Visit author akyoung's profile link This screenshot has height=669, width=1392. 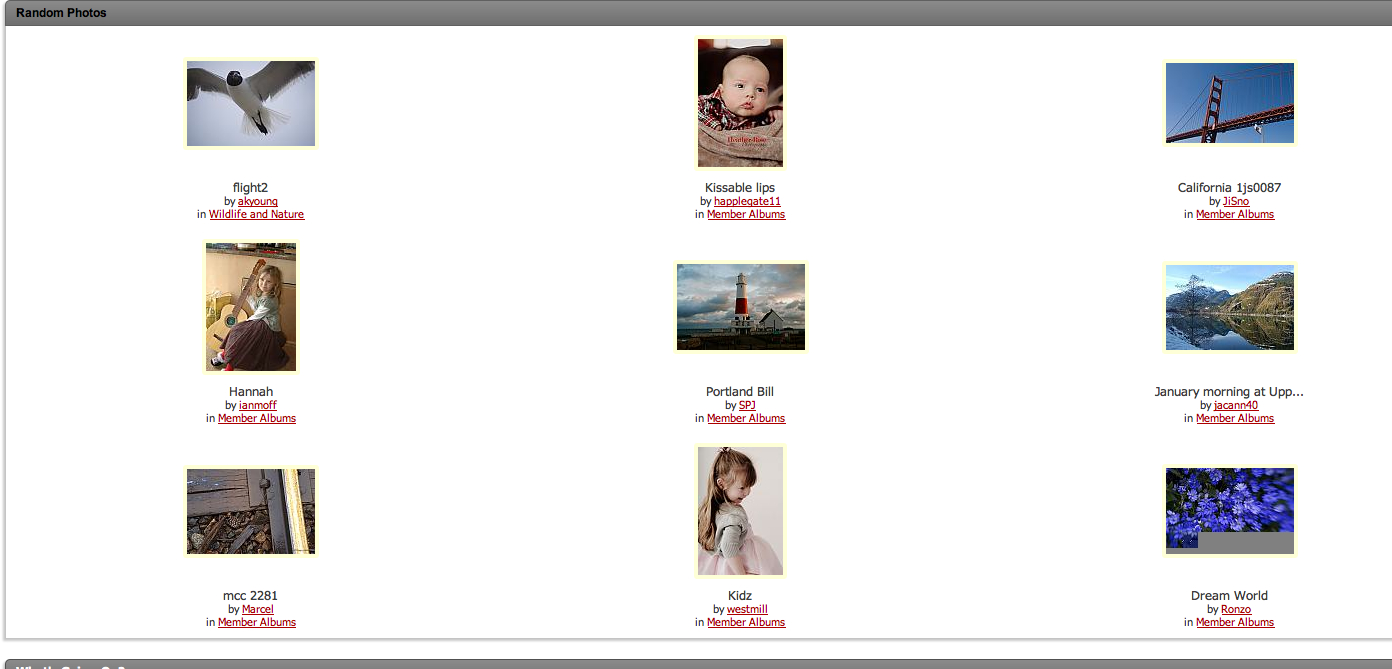(x=257, y=202)
